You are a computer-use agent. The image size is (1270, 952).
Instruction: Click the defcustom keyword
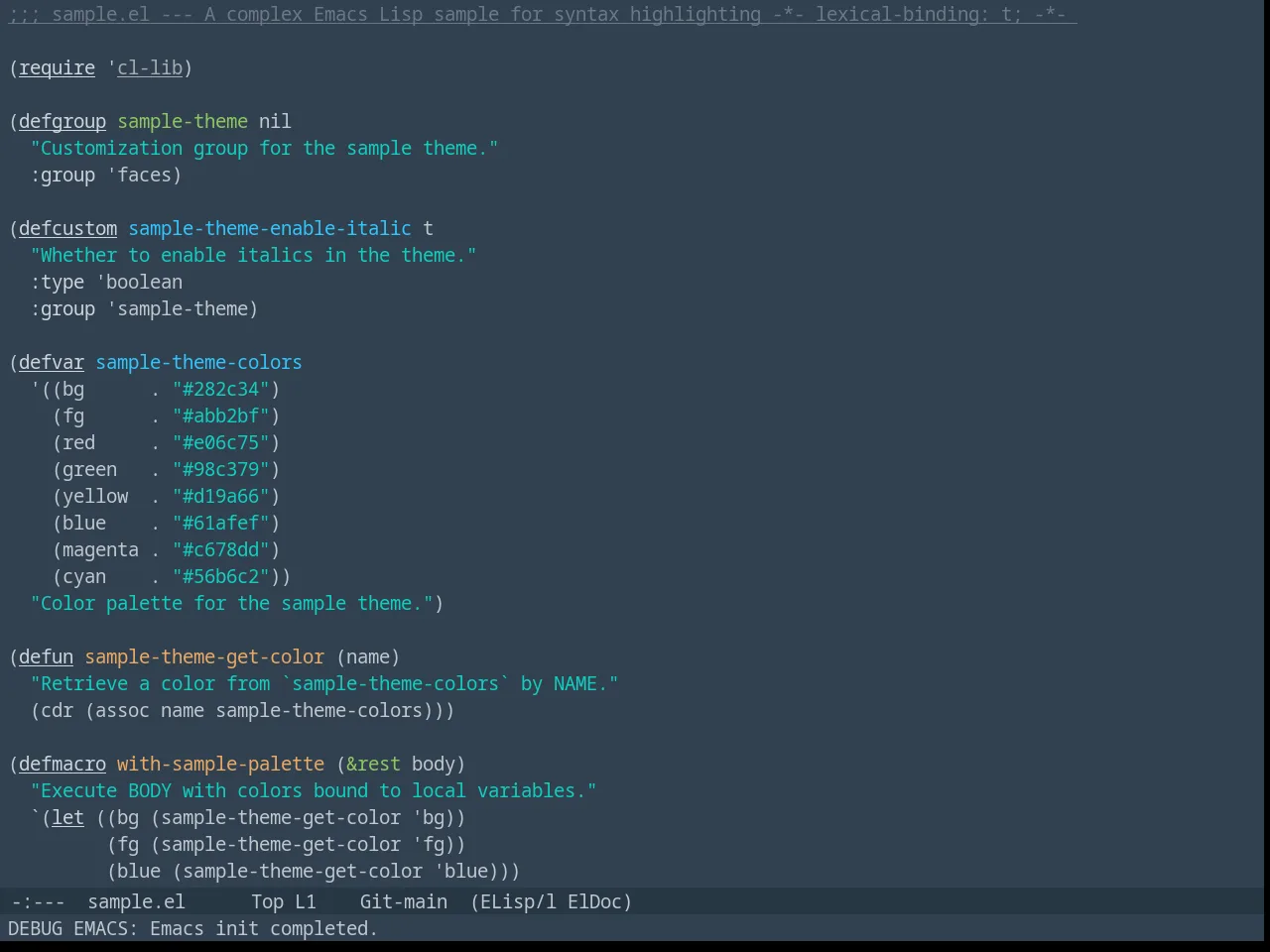[67, 228]
